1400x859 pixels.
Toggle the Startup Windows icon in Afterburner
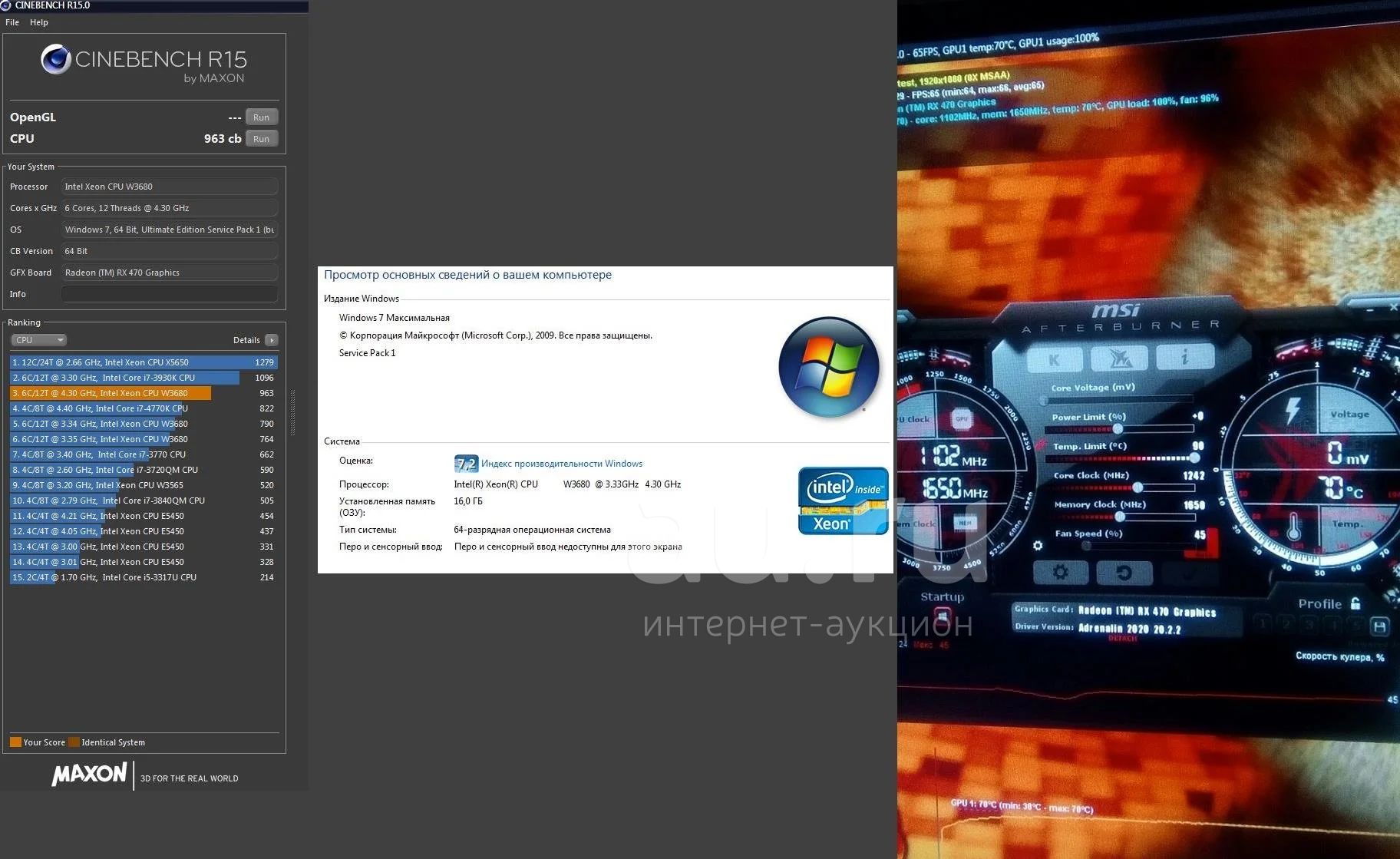click(x=943, y=617)
